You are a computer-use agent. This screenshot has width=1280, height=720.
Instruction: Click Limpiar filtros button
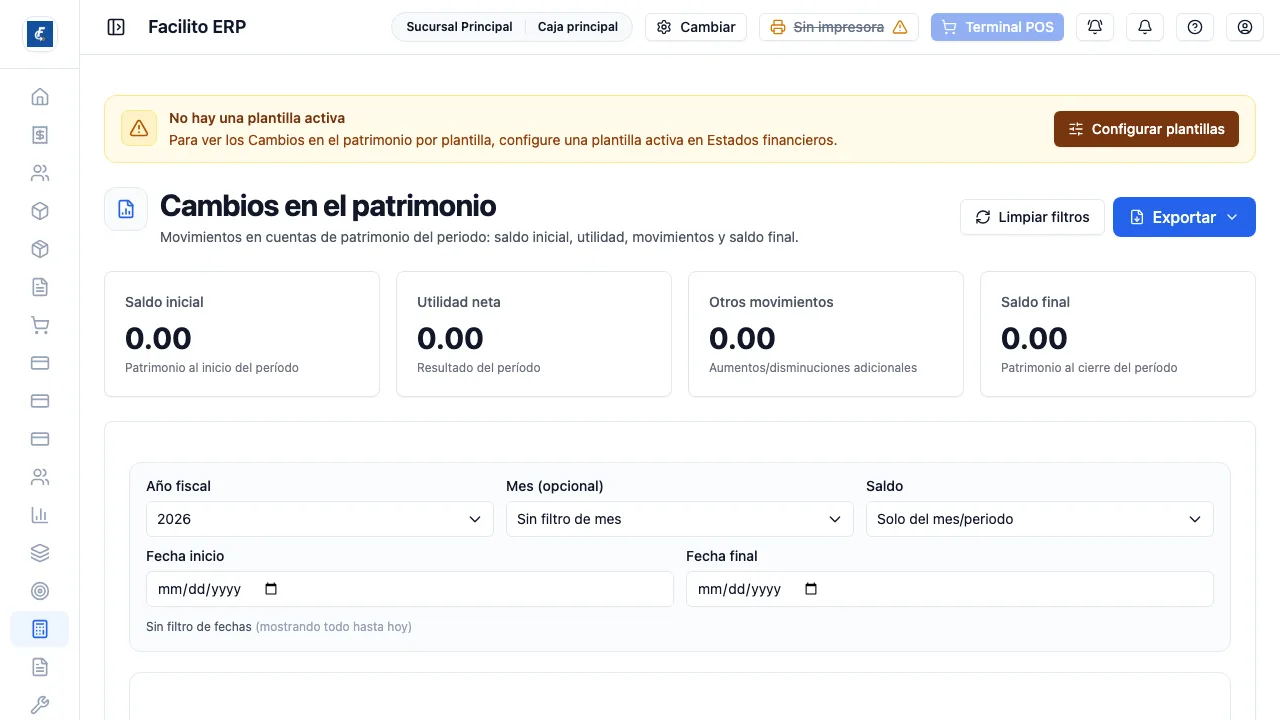(x=1032, y=217)
